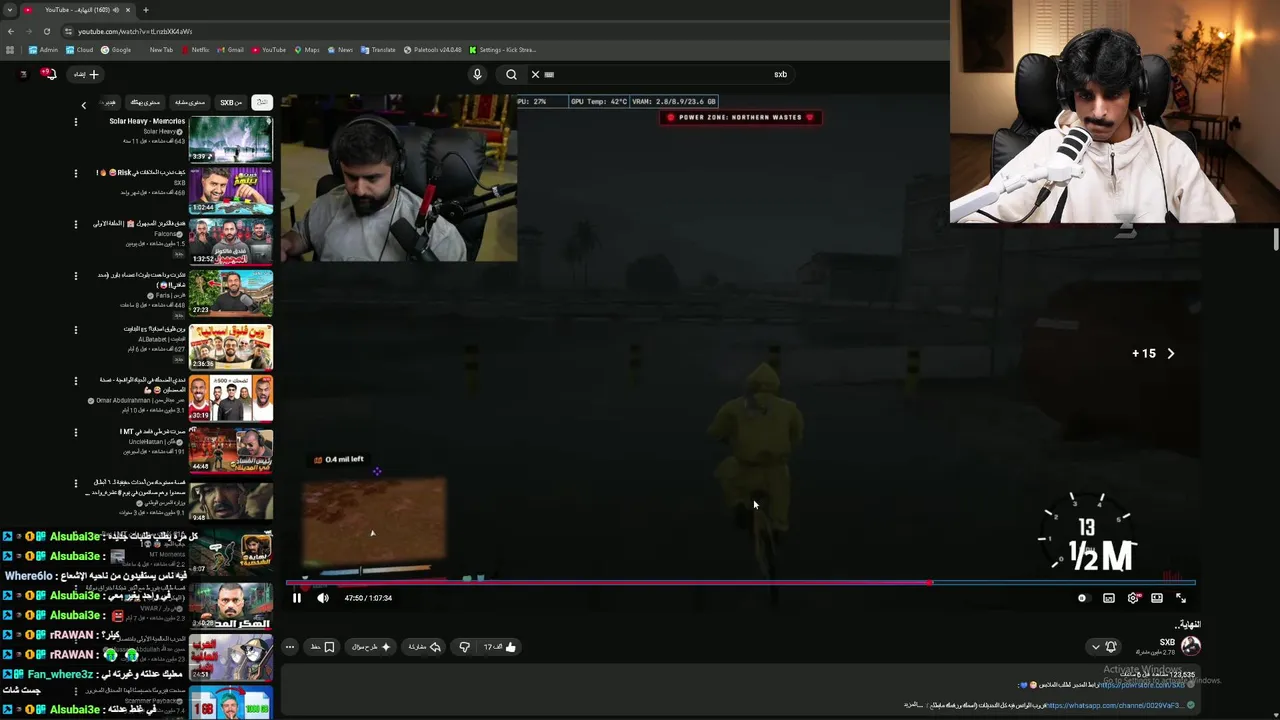Click the search magnifier icon
The height and width of the screenshot is (720, 1280).
511,74
